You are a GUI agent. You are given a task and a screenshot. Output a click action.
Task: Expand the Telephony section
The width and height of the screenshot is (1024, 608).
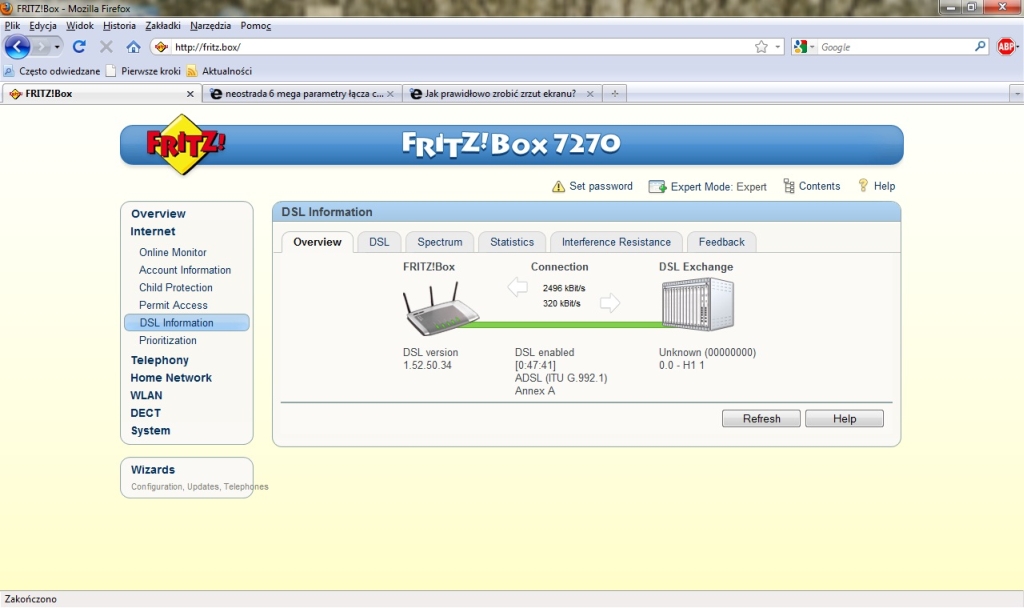pyautogui.click(x=159, y=360)
